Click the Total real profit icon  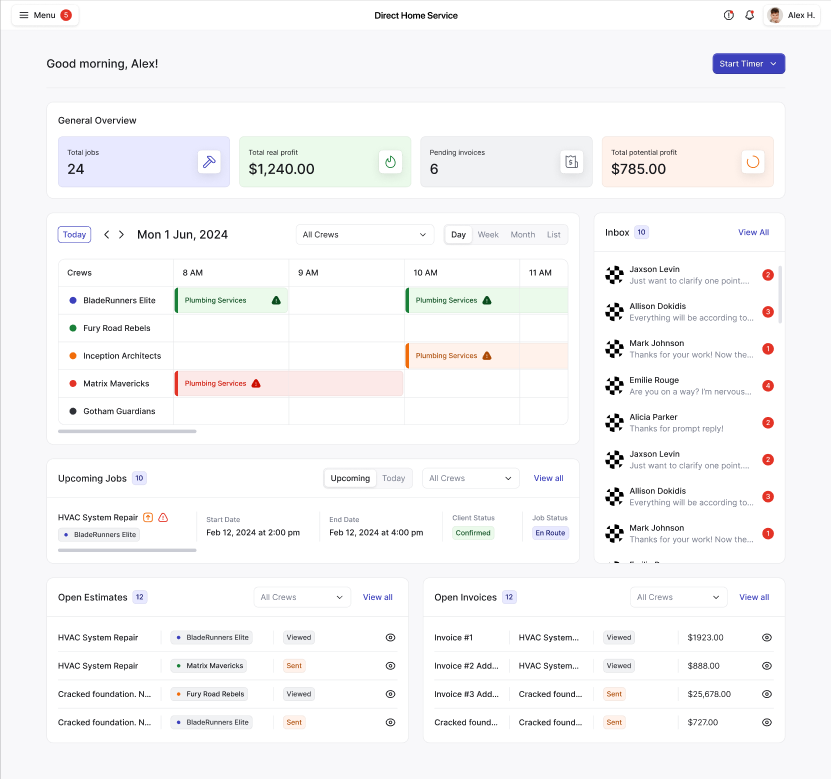click(390, 161)
